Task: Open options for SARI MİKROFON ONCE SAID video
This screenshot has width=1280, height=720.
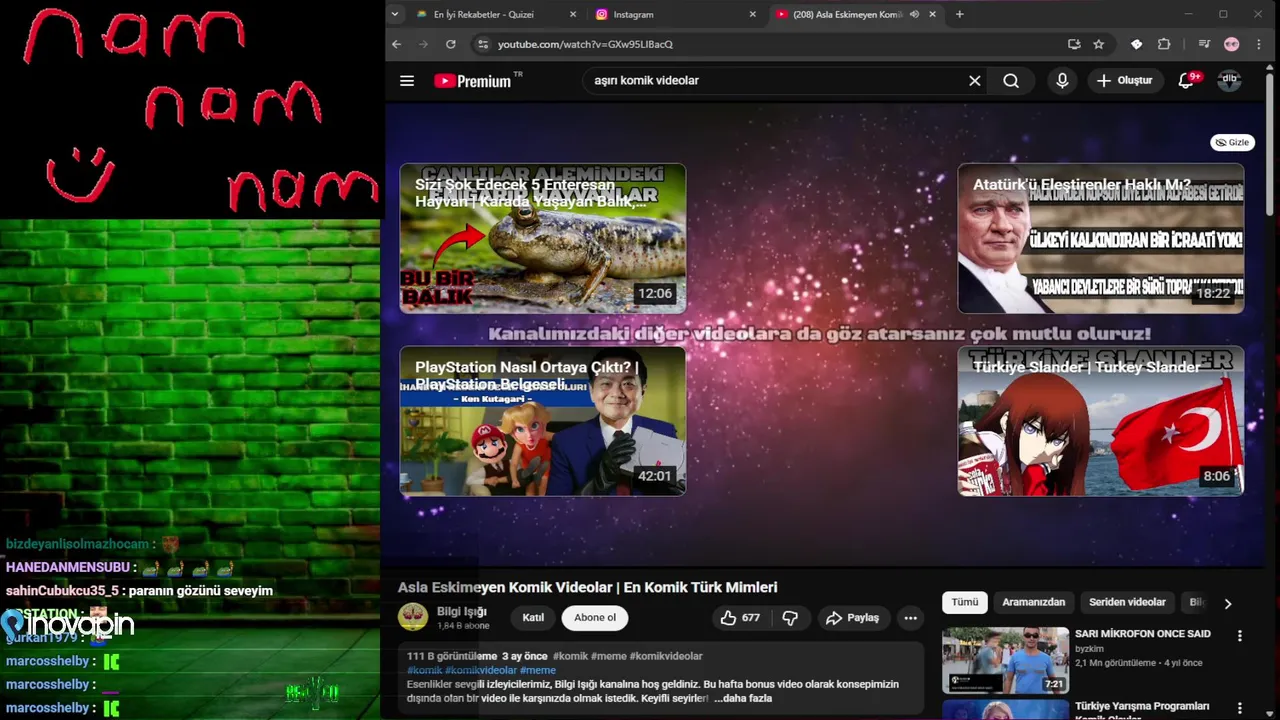Action: pos(1240,636)
